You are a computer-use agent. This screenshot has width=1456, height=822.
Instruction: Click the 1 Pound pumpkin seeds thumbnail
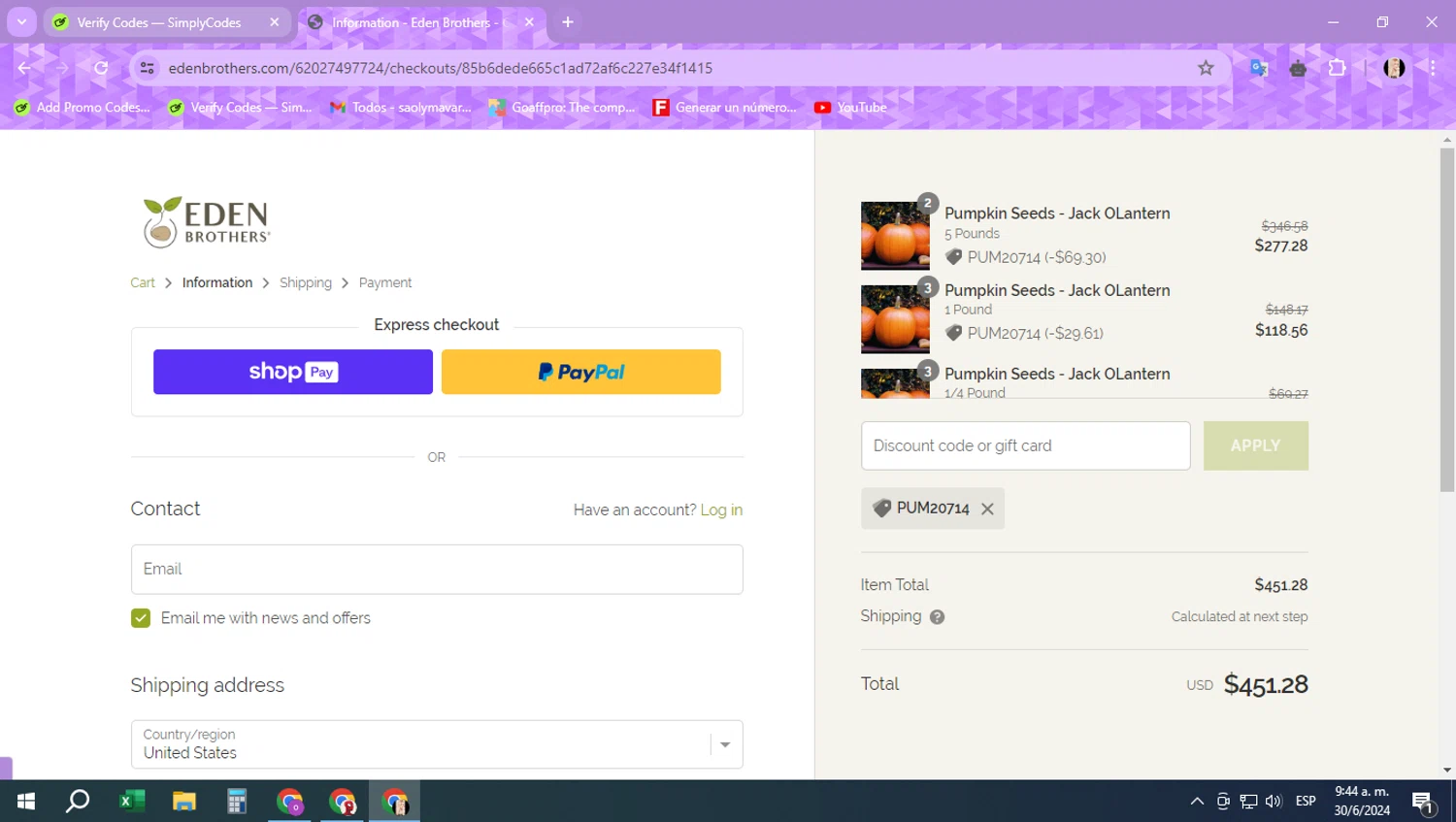tap(895, 319)
